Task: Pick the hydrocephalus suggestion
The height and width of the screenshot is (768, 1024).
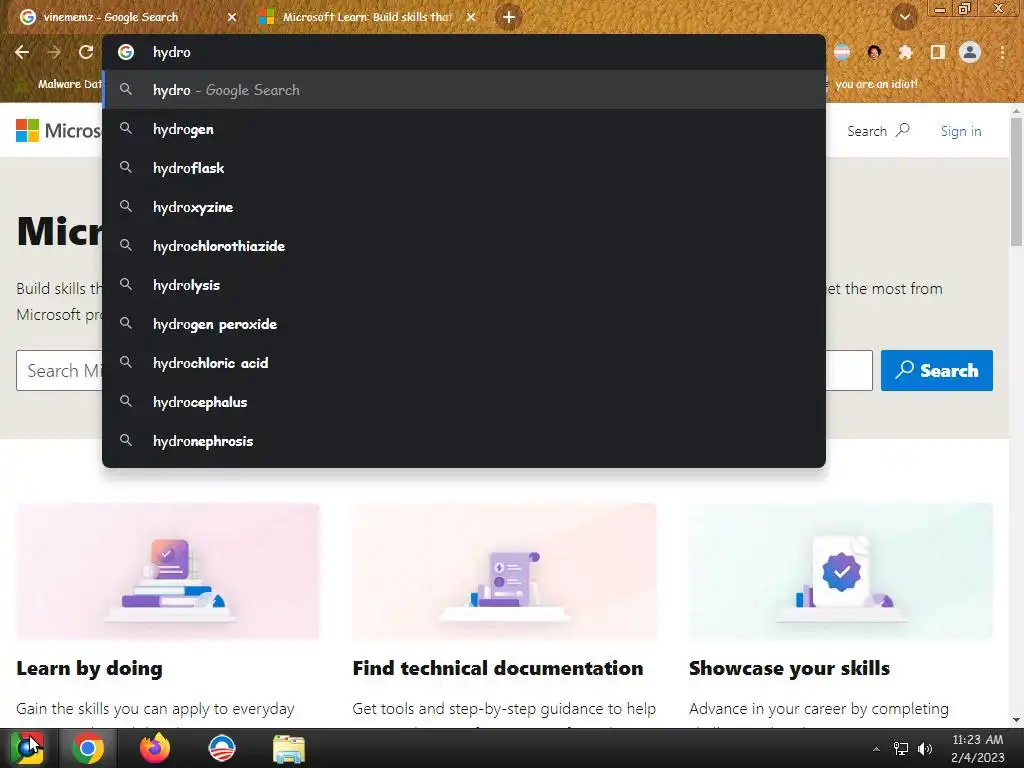Action: point(464,402)
